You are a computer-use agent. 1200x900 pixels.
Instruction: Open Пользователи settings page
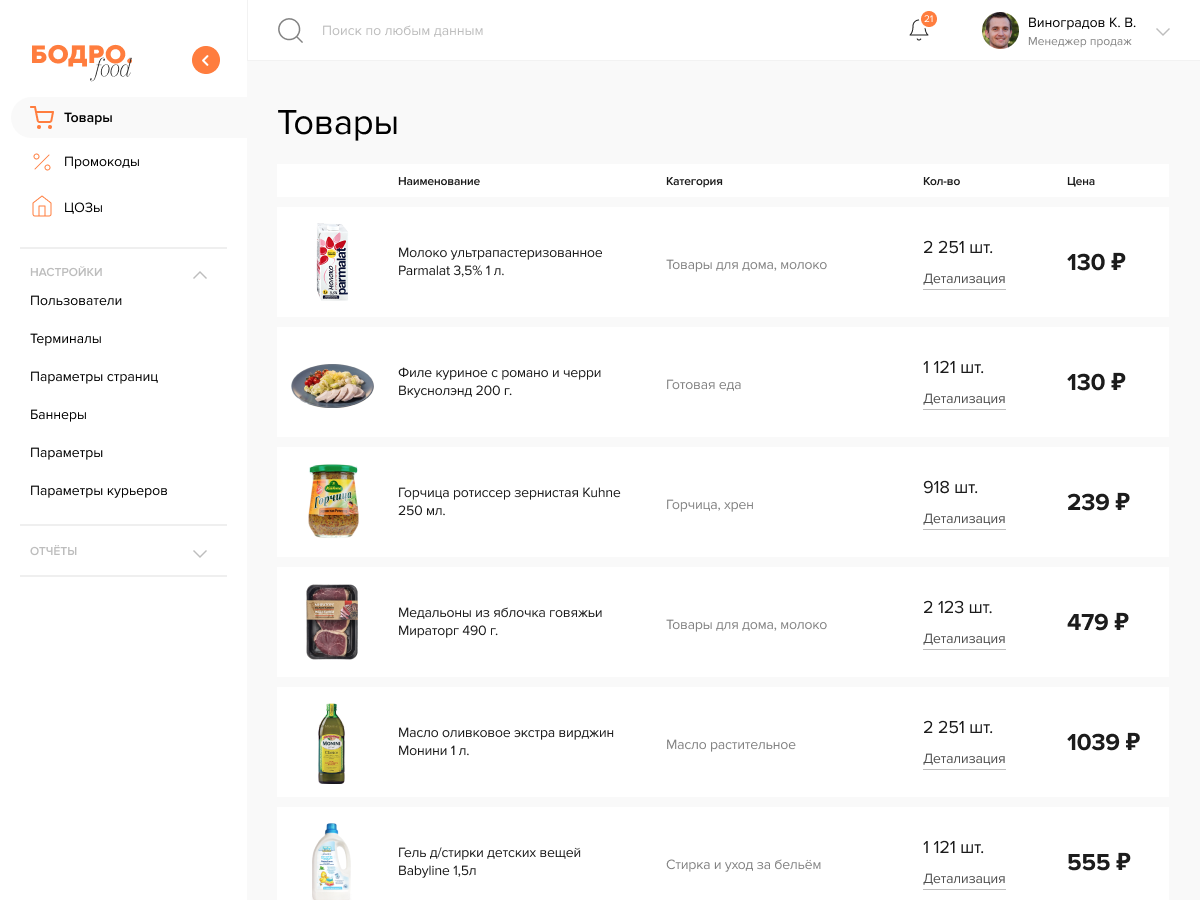click(x=76, y=301)
